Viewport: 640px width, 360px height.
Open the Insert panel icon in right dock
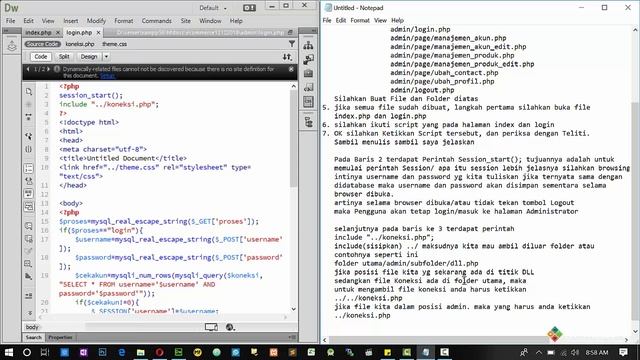308,73
